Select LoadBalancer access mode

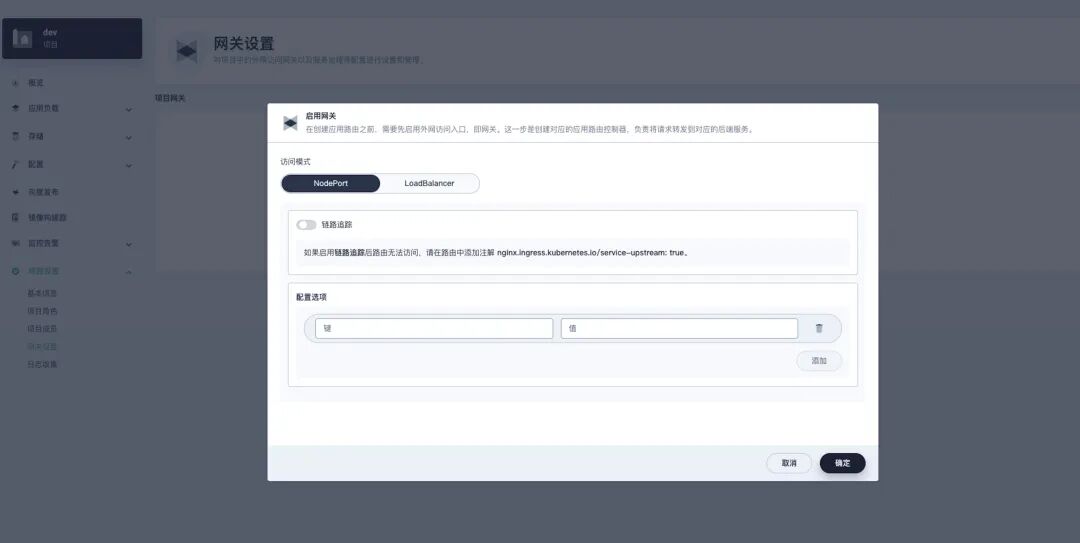429,183
